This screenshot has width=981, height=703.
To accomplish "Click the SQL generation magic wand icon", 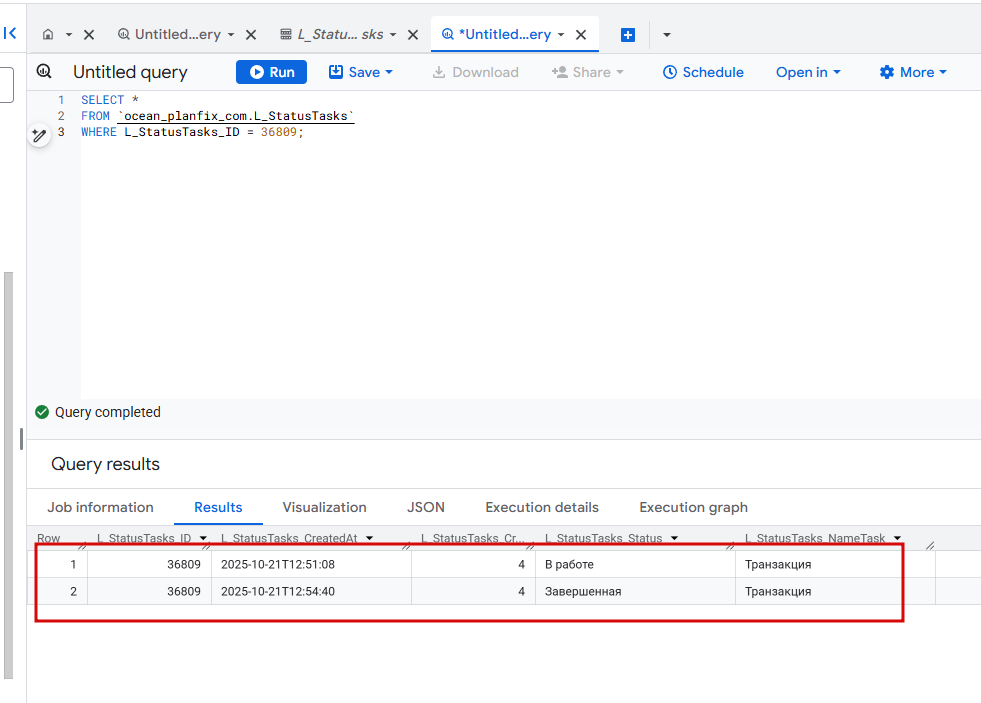I will click(x=39, y=134).
